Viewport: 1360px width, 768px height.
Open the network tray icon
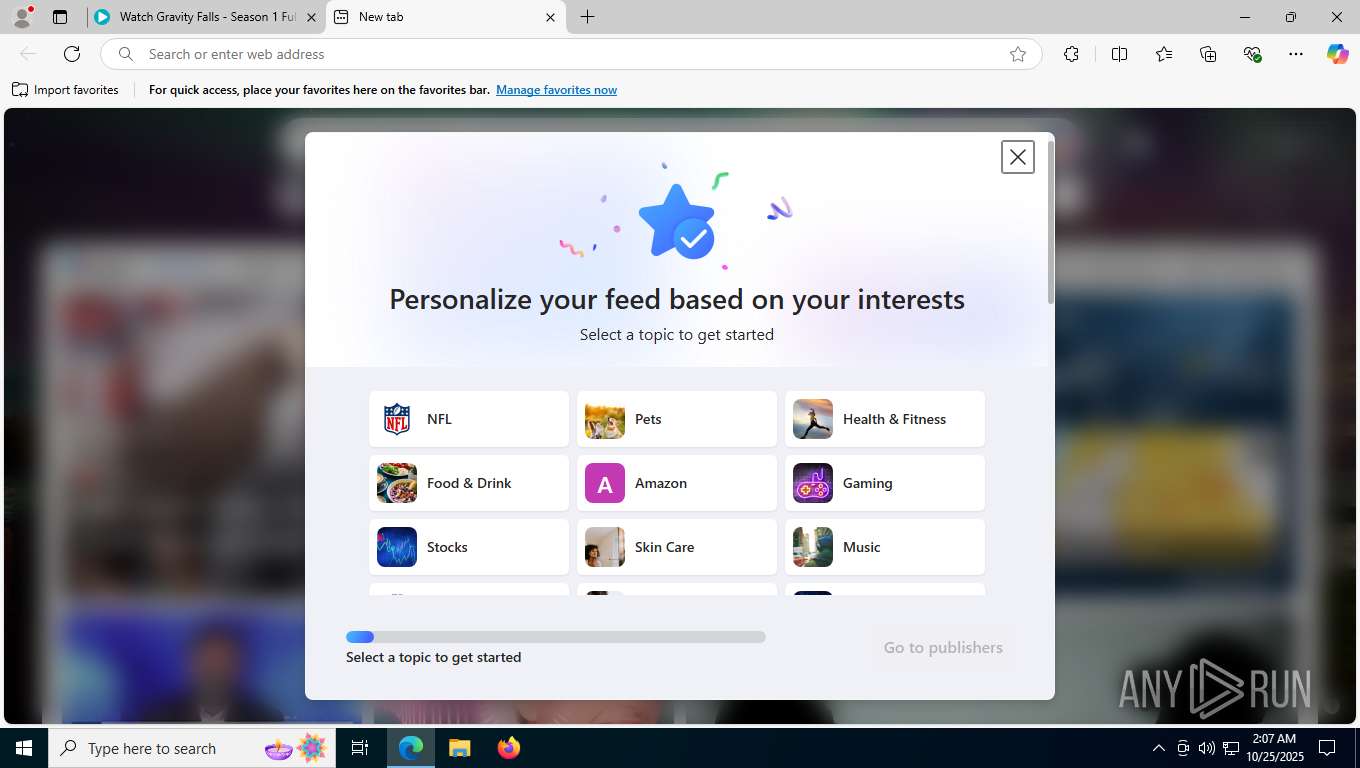[1231, 748]
